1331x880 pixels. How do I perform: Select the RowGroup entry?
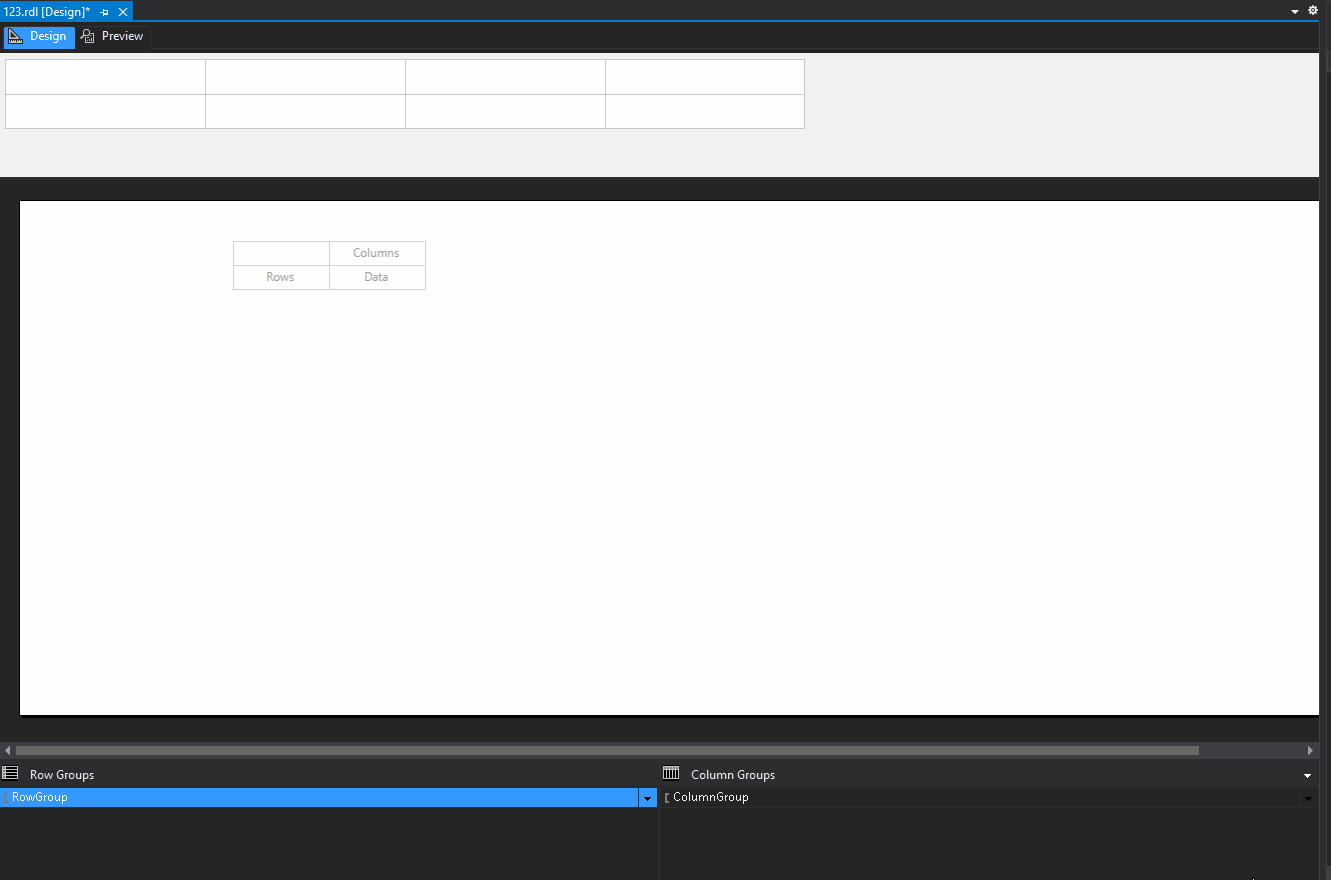coord(319,798)
